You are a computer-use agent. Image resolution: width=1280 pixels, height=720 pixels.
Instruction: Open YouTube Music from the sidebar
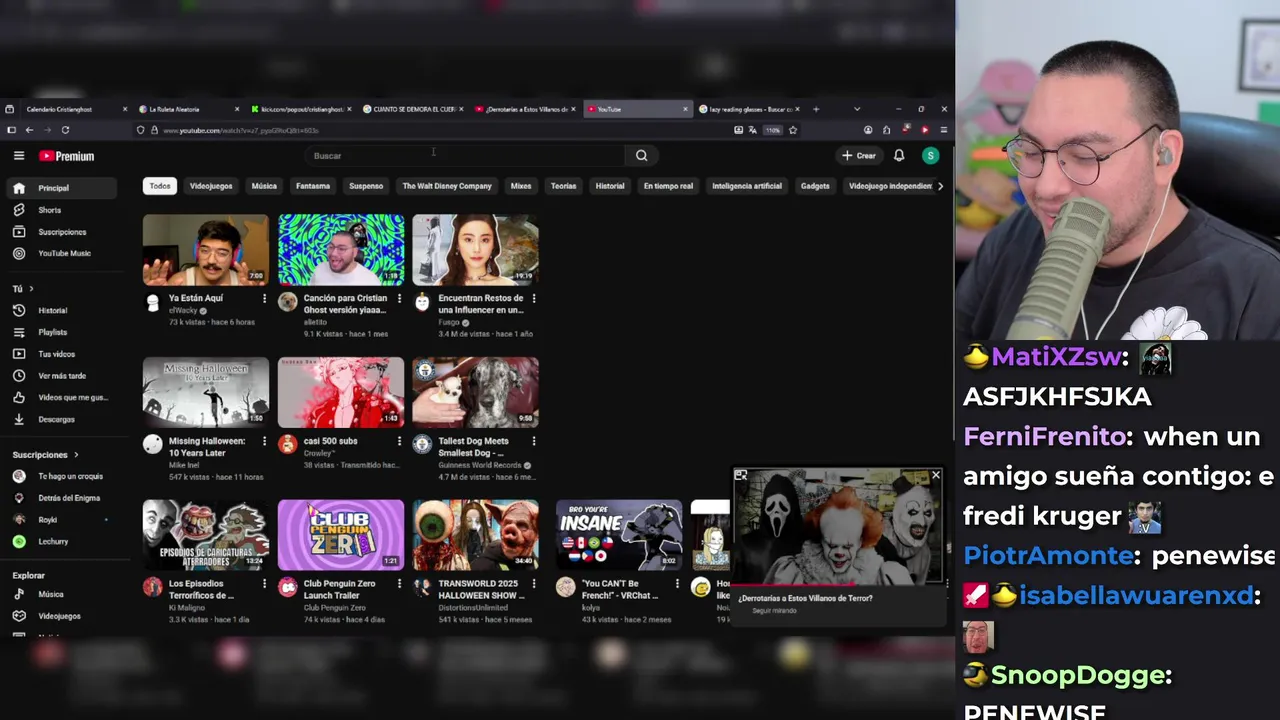point(64,253)
